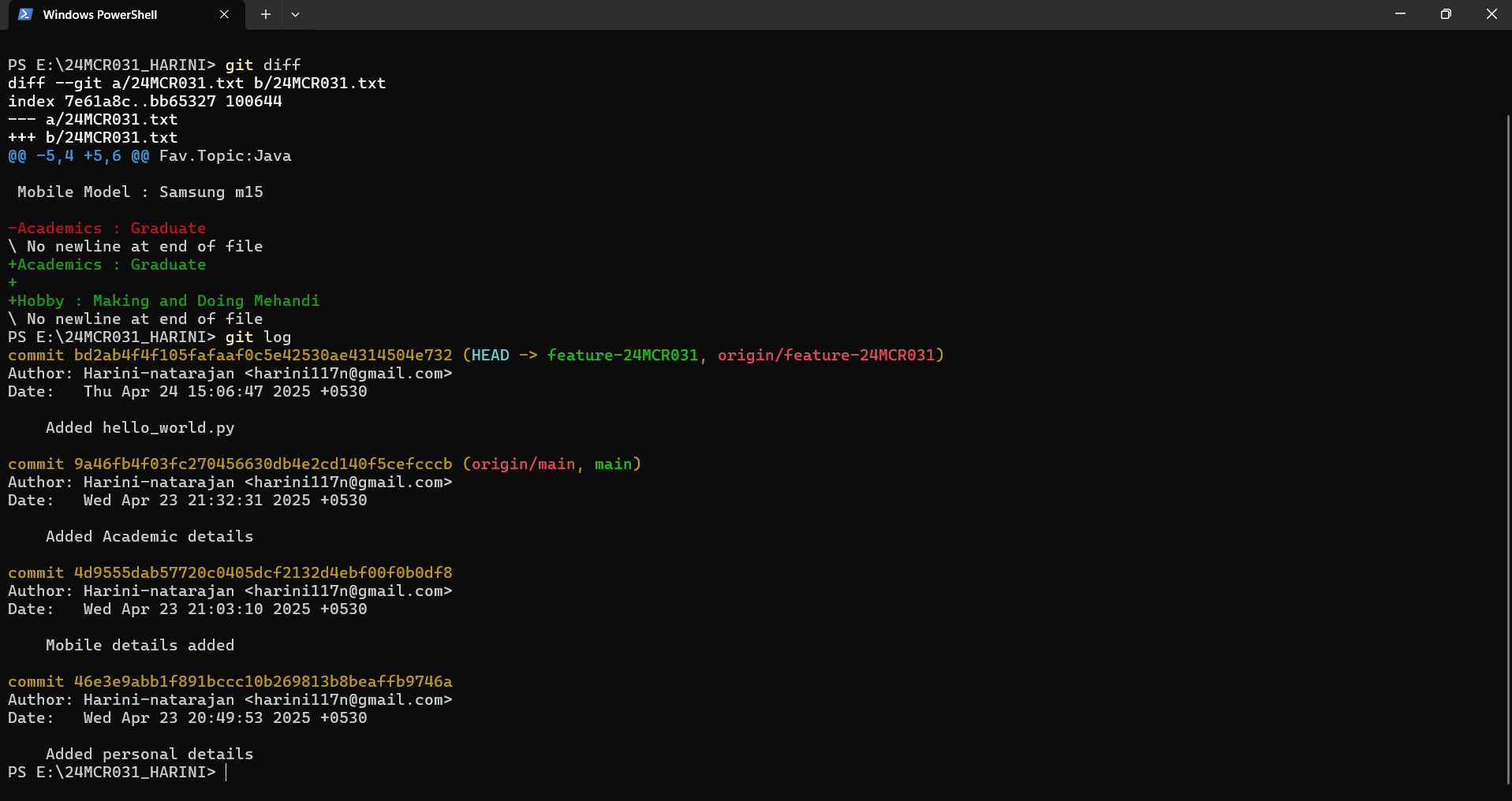Viewport: 1512px width, 801px height.
Task: Close the Windows PowerShell tab
Action: point(224,14)
